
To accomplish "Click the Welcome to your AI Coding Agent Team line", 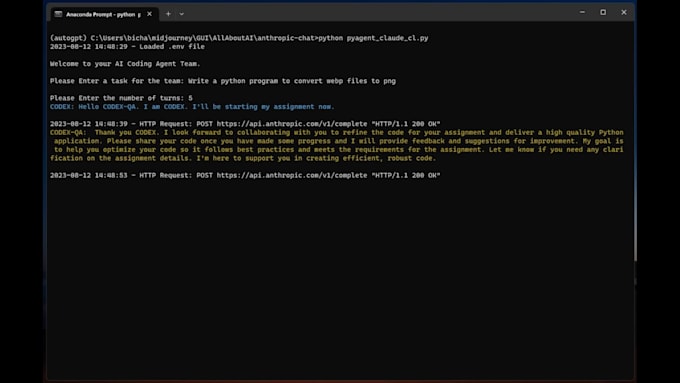I will [x=125, y=64].
